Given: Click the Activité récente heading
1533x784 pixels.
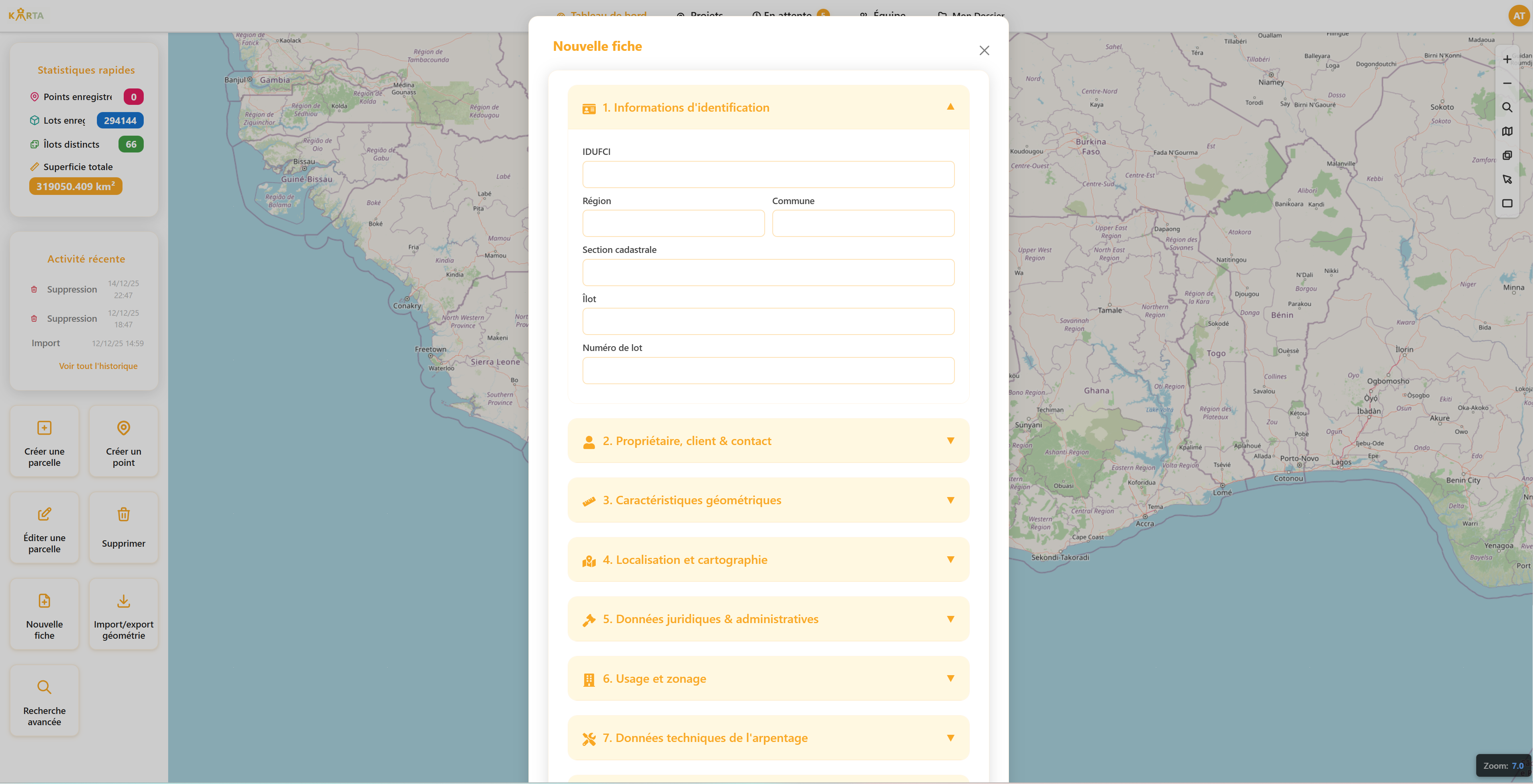Looking at the screenshot, I should [86, 259].
